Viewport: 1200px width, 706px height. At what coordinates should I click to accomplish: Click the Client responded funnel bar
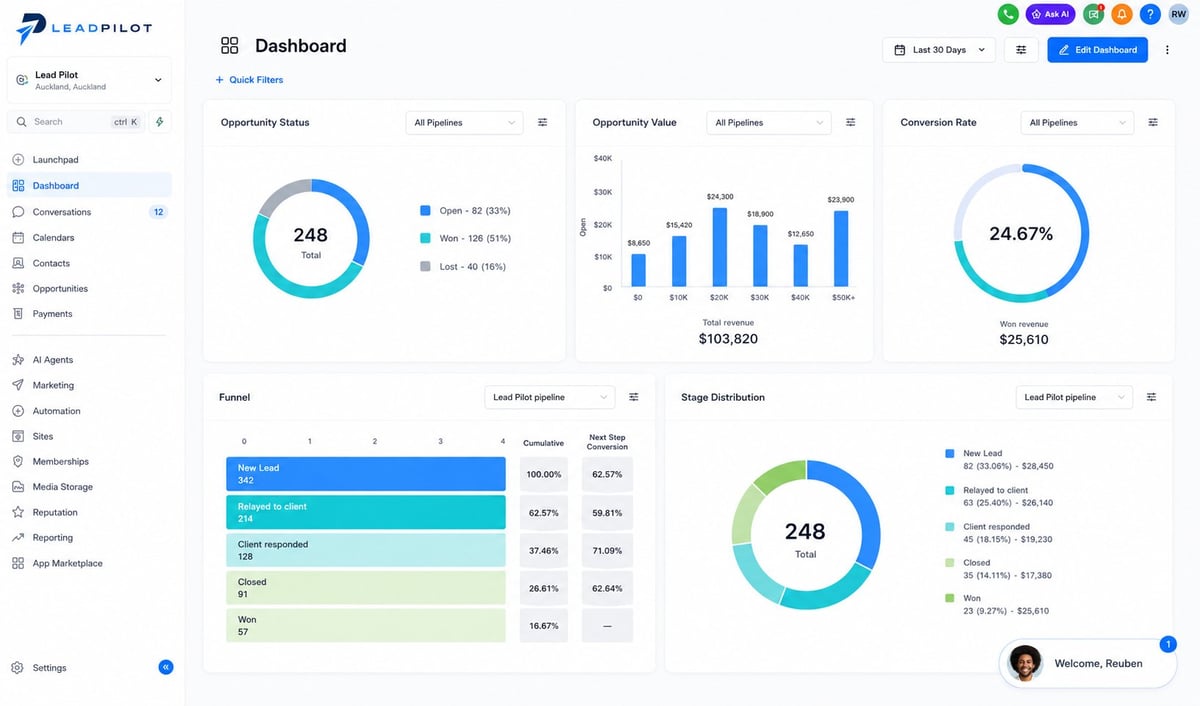(366, 550)
